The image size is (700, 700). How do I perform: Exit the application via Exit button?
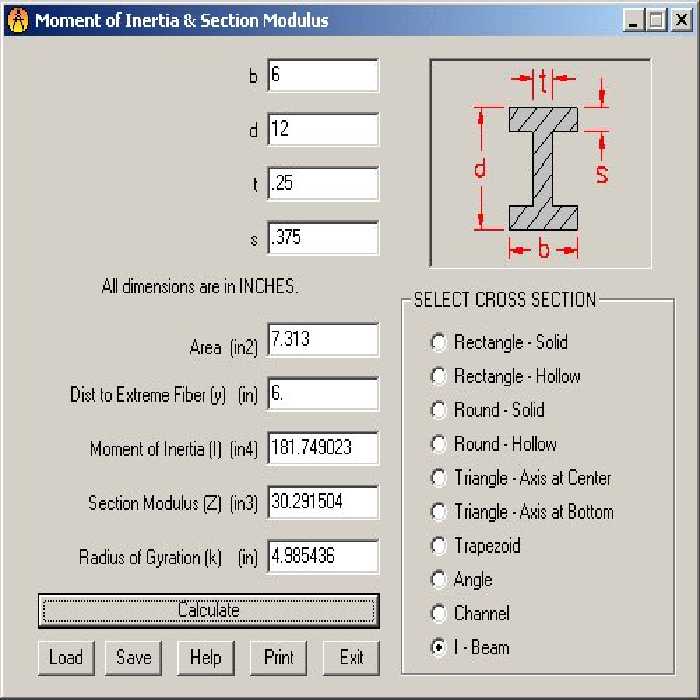coord(351,658)
